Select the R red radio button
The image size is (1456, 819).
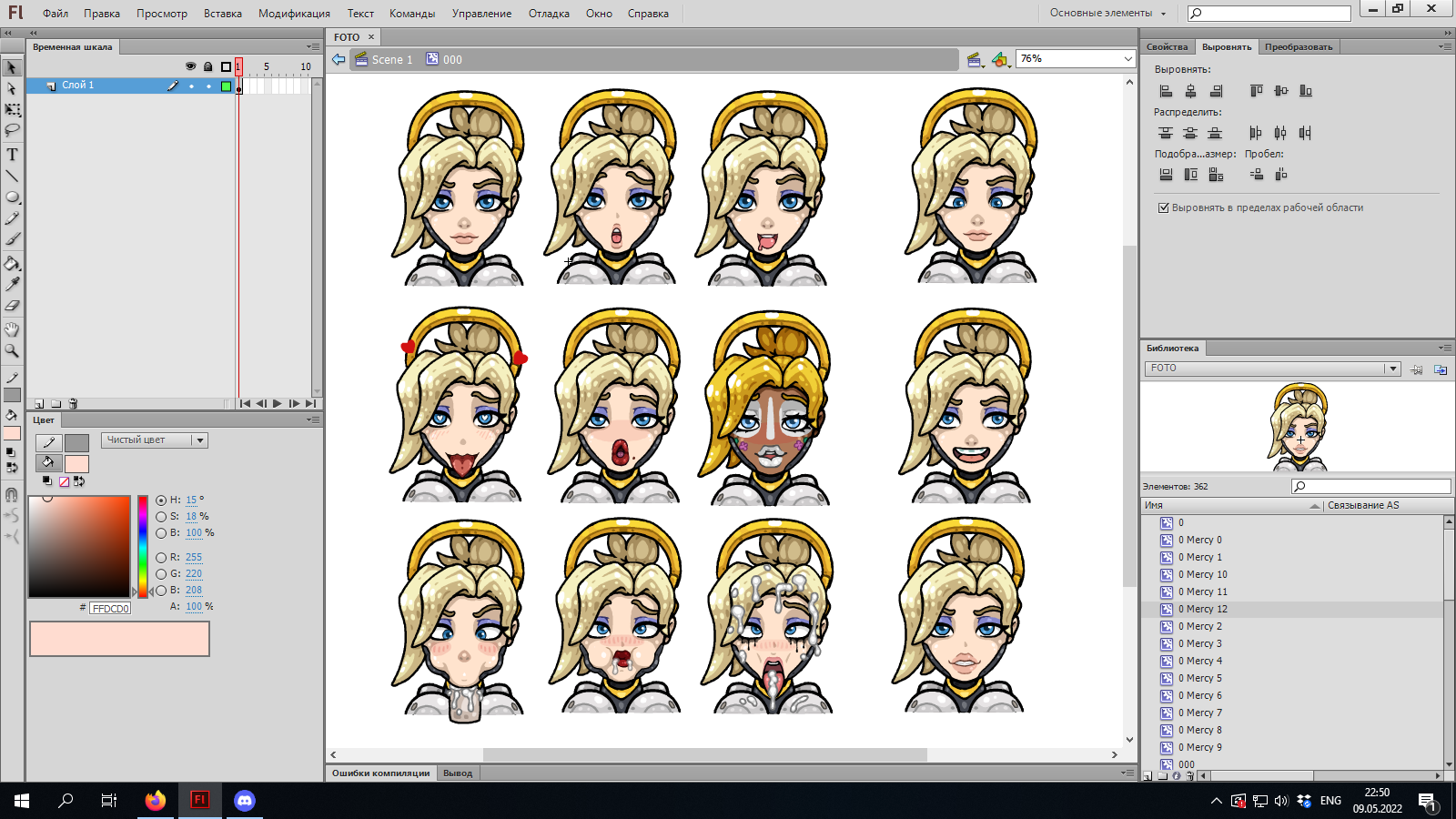pos(161,557)
